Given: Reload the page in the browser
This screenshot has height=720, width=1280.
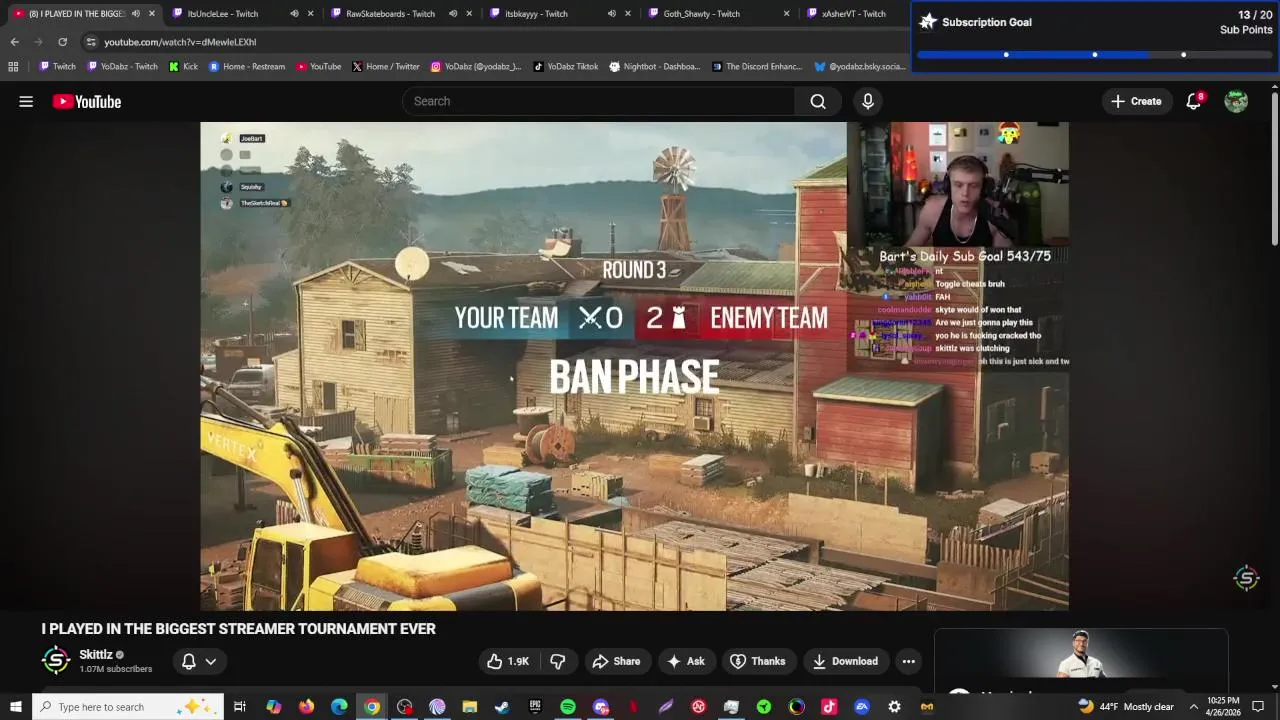Looking at the screenshot, I should point(62,42).
